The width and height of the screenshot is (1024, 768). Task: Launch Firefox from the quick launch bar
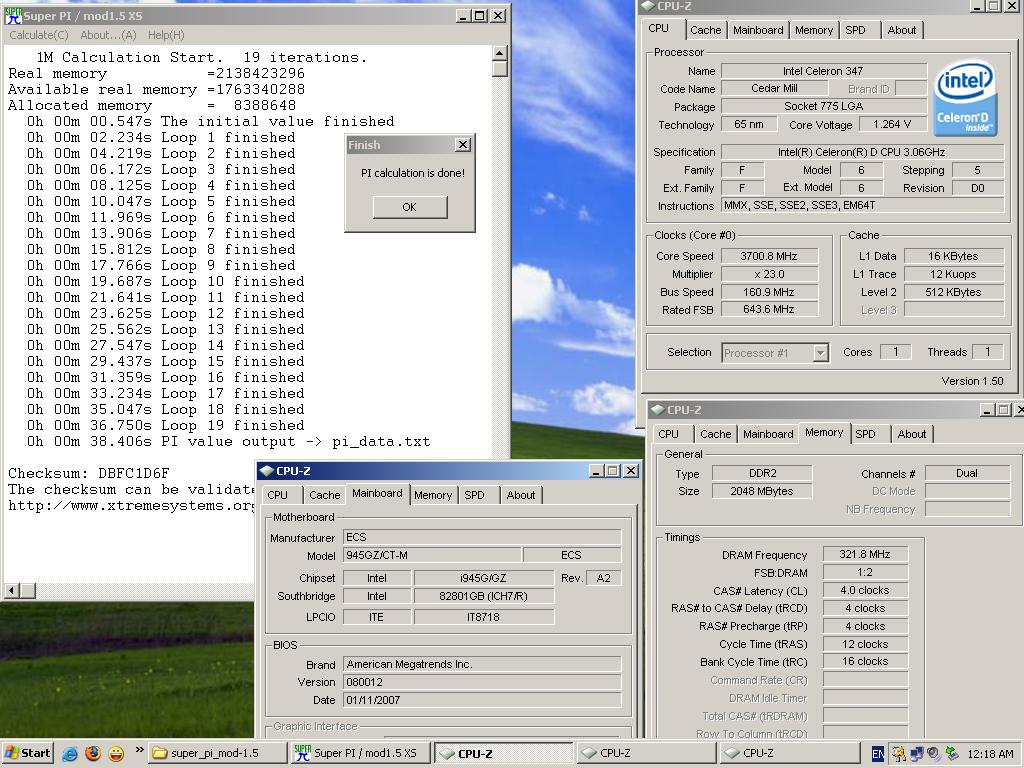pyautogui.click(x=93, y=753)
